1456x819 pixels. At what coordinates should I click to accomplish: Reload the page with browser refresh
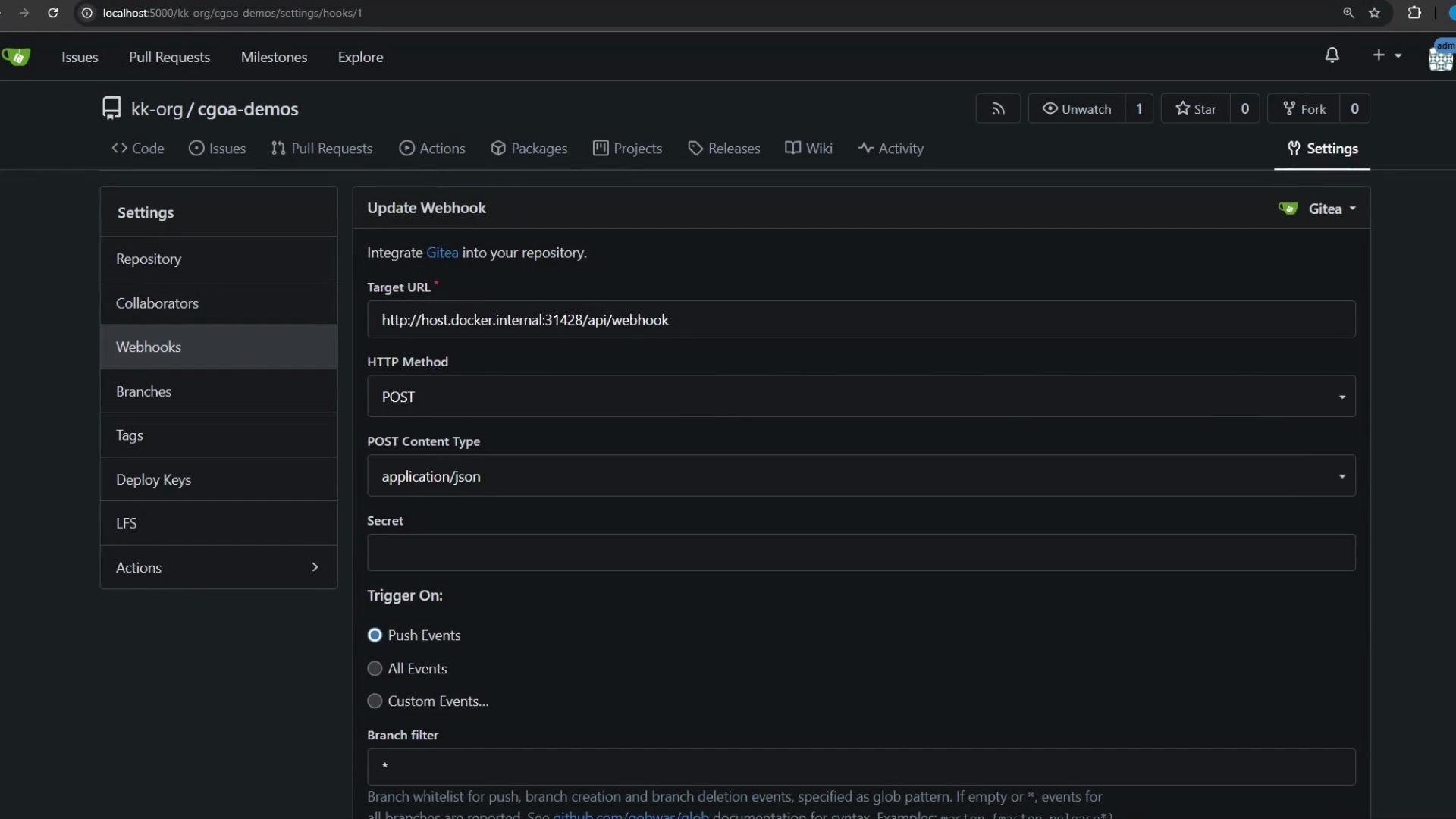tap(52, 13)
